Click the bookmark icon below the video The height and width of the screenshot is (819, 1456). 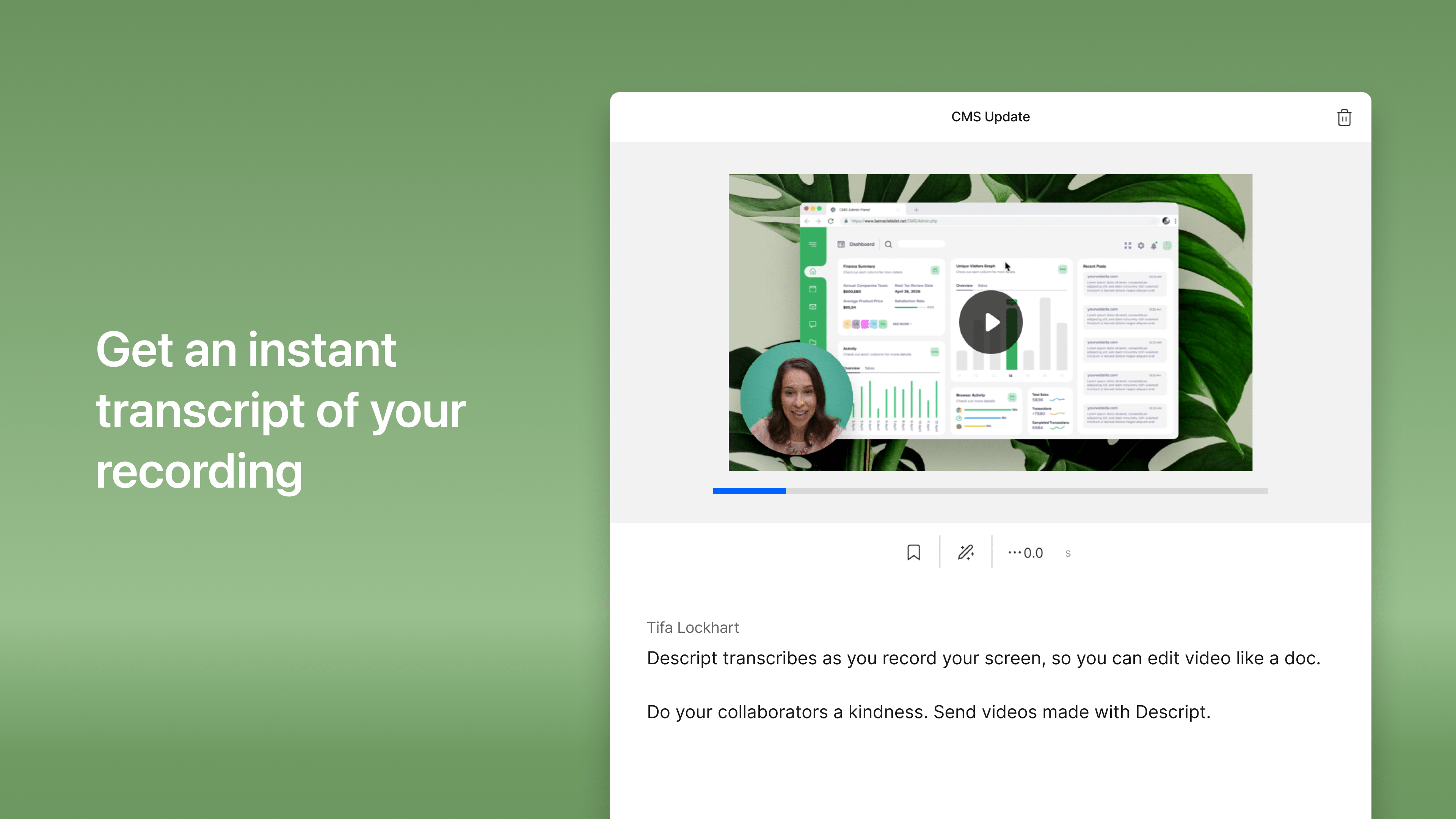[913, 552]
